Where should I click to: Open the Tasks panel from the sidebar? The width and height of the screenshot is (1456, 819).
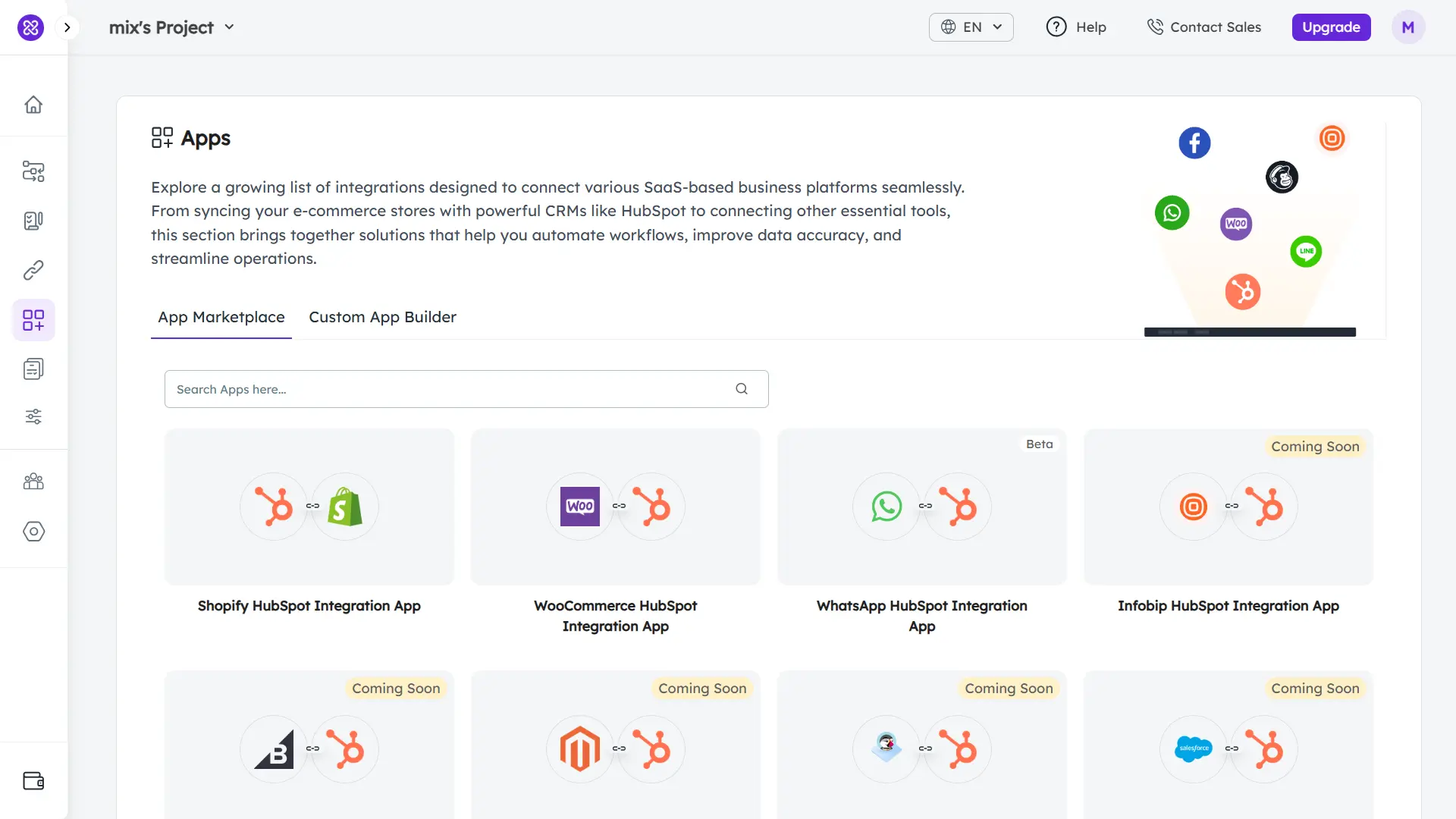click(x=33, y=221)
